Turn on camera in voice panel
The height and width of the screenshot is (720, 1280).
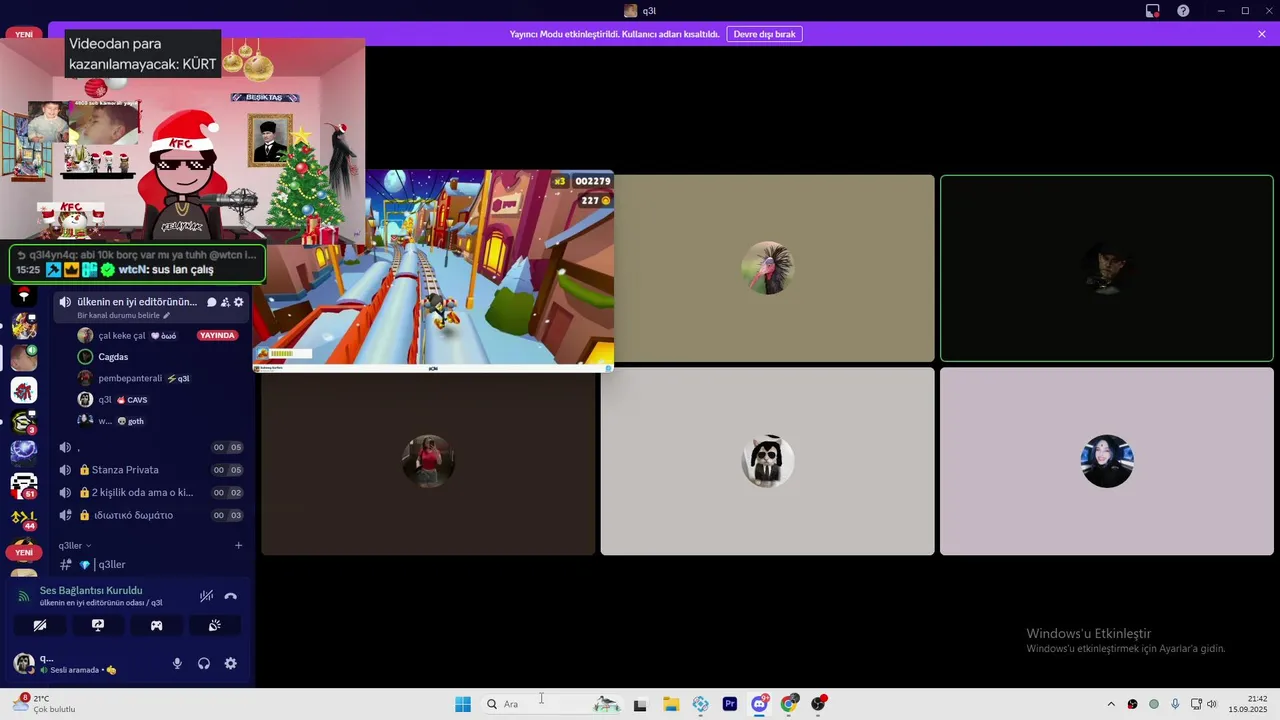pyautogui.click(x=40, y=625)
